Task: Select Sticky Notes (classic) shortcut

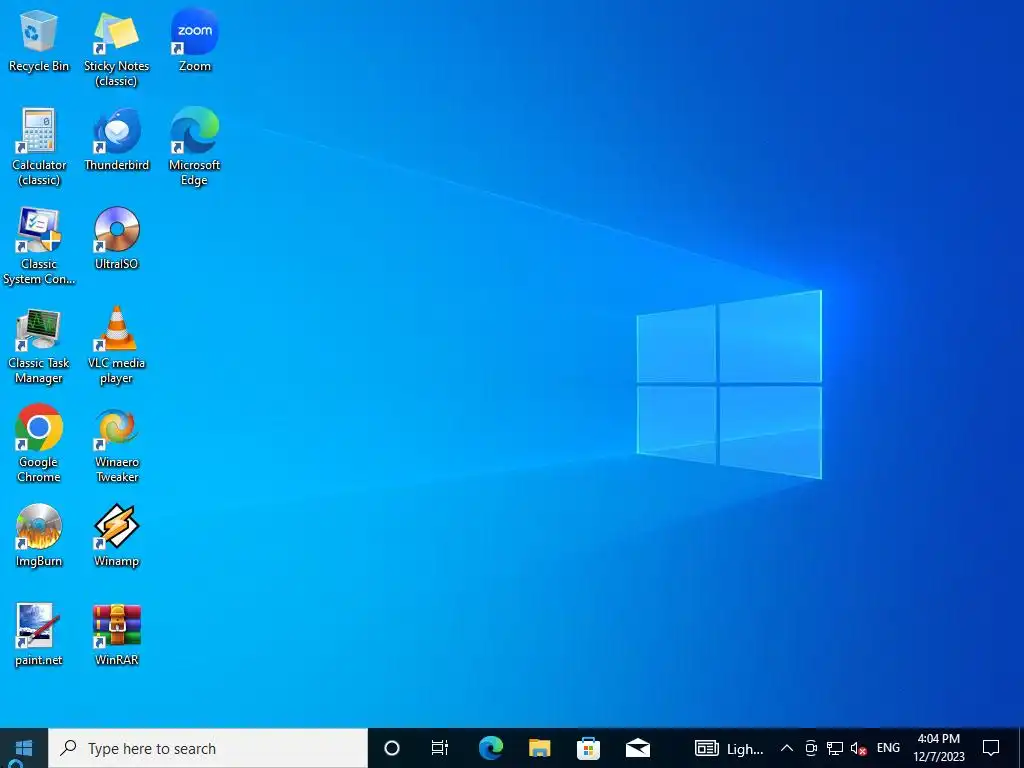Action: tap(116, 48)
